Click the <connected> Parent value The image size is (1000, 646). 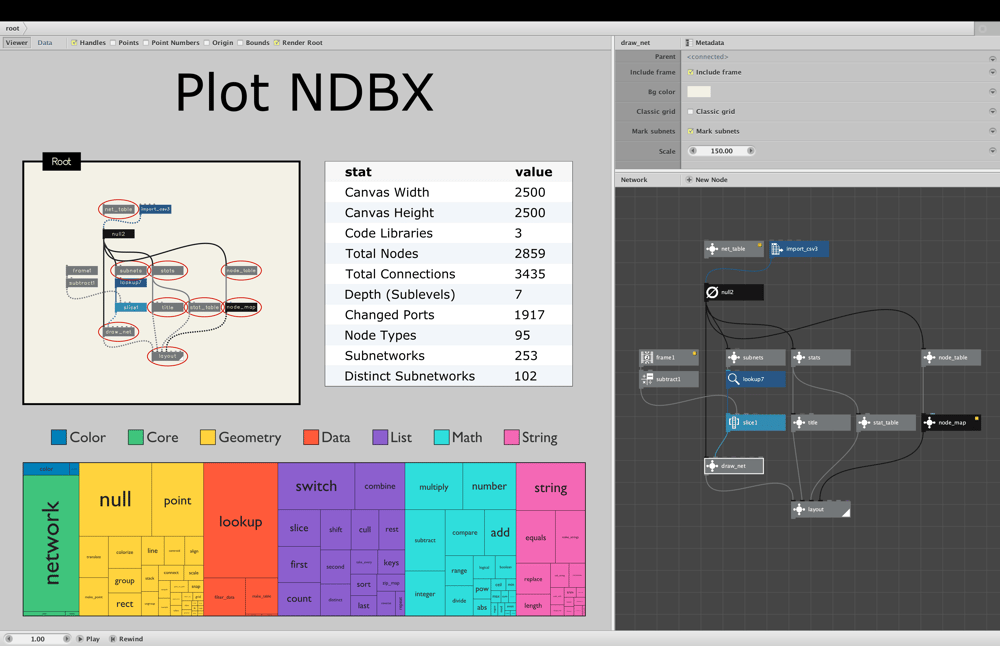(x=707, y=57)
